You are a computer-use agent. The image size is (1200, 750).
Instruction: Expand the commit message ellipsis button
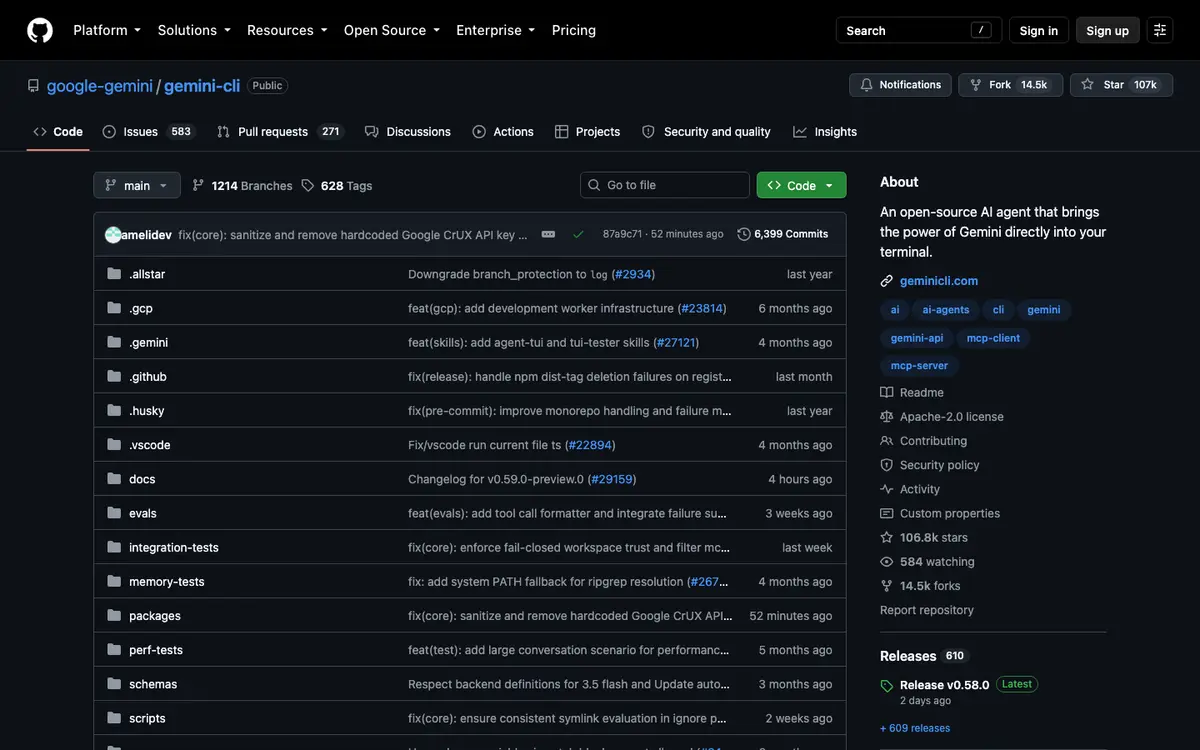[x=548, y=234]
